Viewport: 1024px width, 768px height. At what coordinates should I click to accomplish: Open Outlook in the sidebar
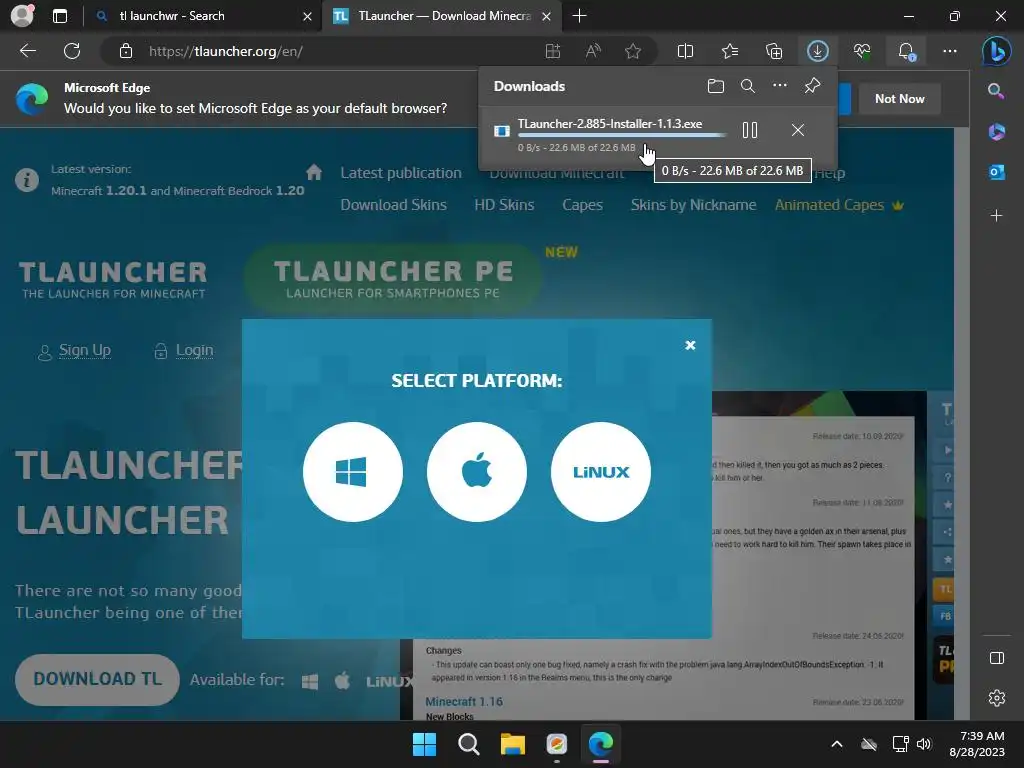pos(996,172)
